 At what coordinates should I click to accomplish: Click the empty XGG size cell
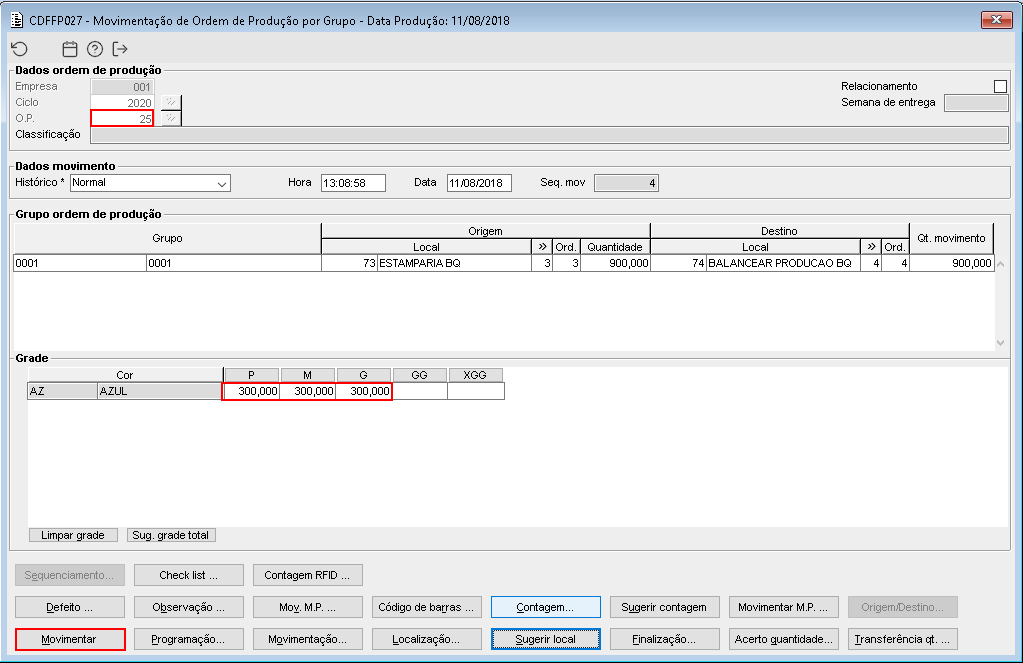(x=476, y=391)
